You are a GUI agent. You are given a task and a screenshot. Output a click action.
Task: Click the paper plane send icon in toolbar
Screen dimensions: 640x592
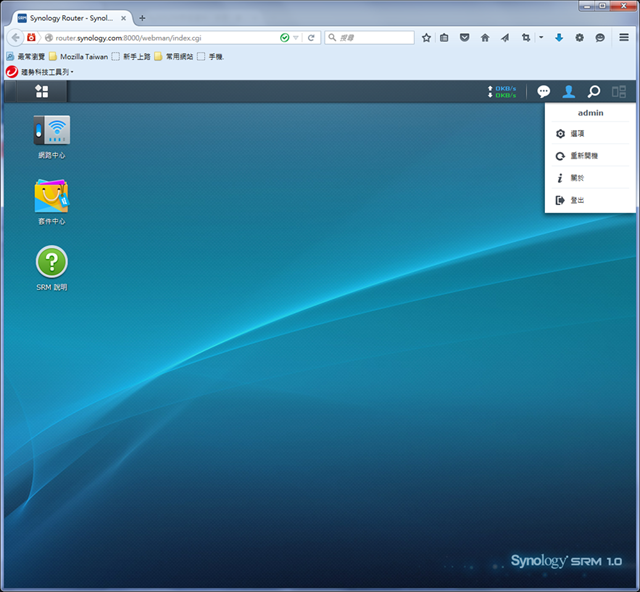coord(505,38)
